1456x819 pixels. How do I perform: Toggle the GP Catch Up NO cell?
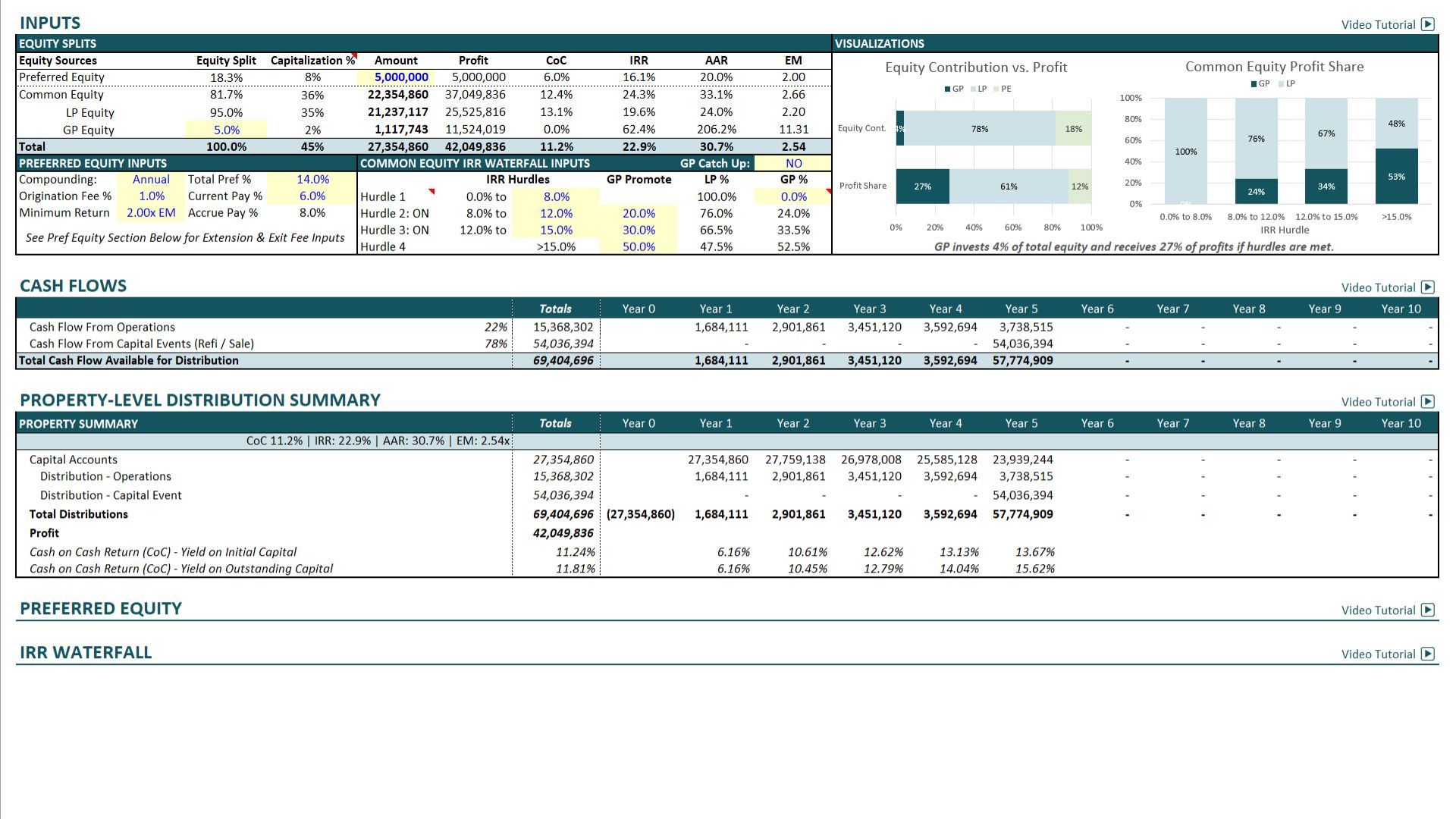[793, 163]
